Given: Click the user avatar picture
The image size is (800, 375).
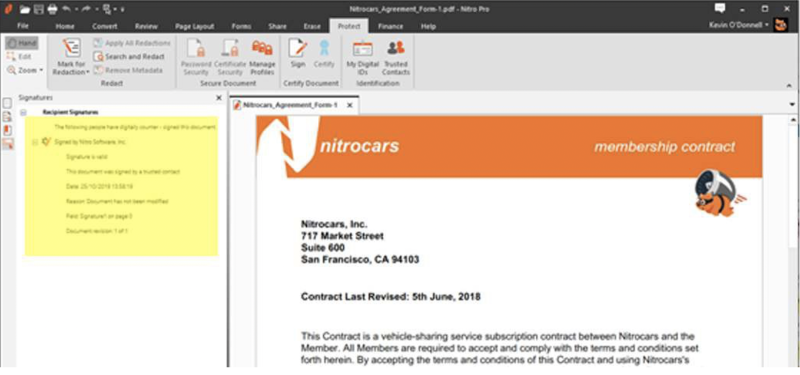Looking at the screenshot, I should [781, 25].
